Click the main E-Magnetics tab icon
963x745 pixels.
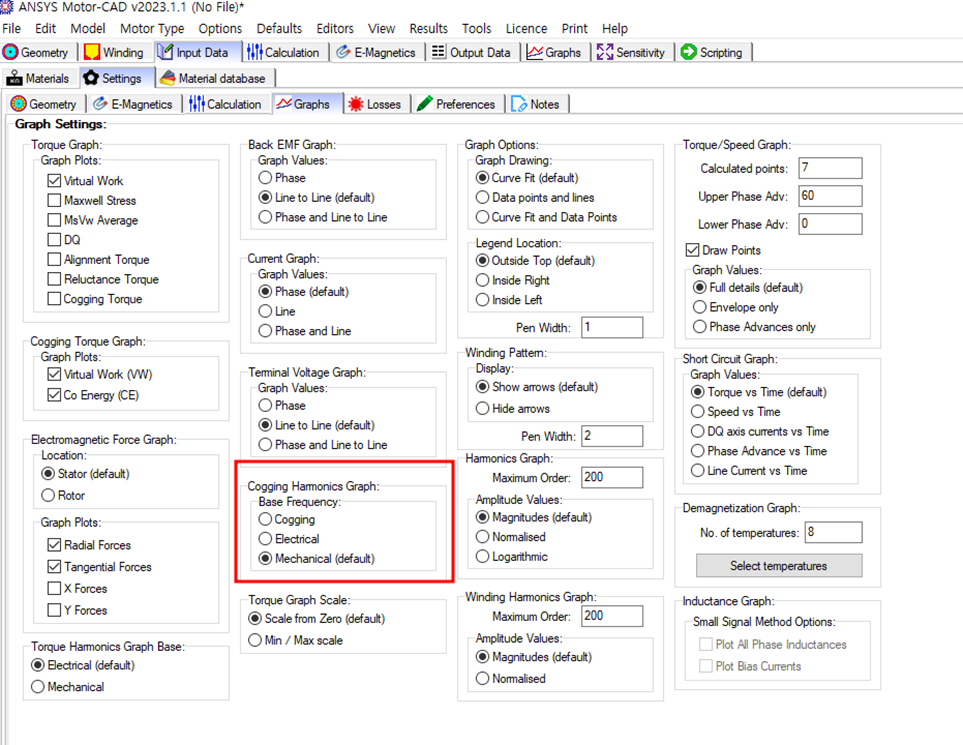343,52
